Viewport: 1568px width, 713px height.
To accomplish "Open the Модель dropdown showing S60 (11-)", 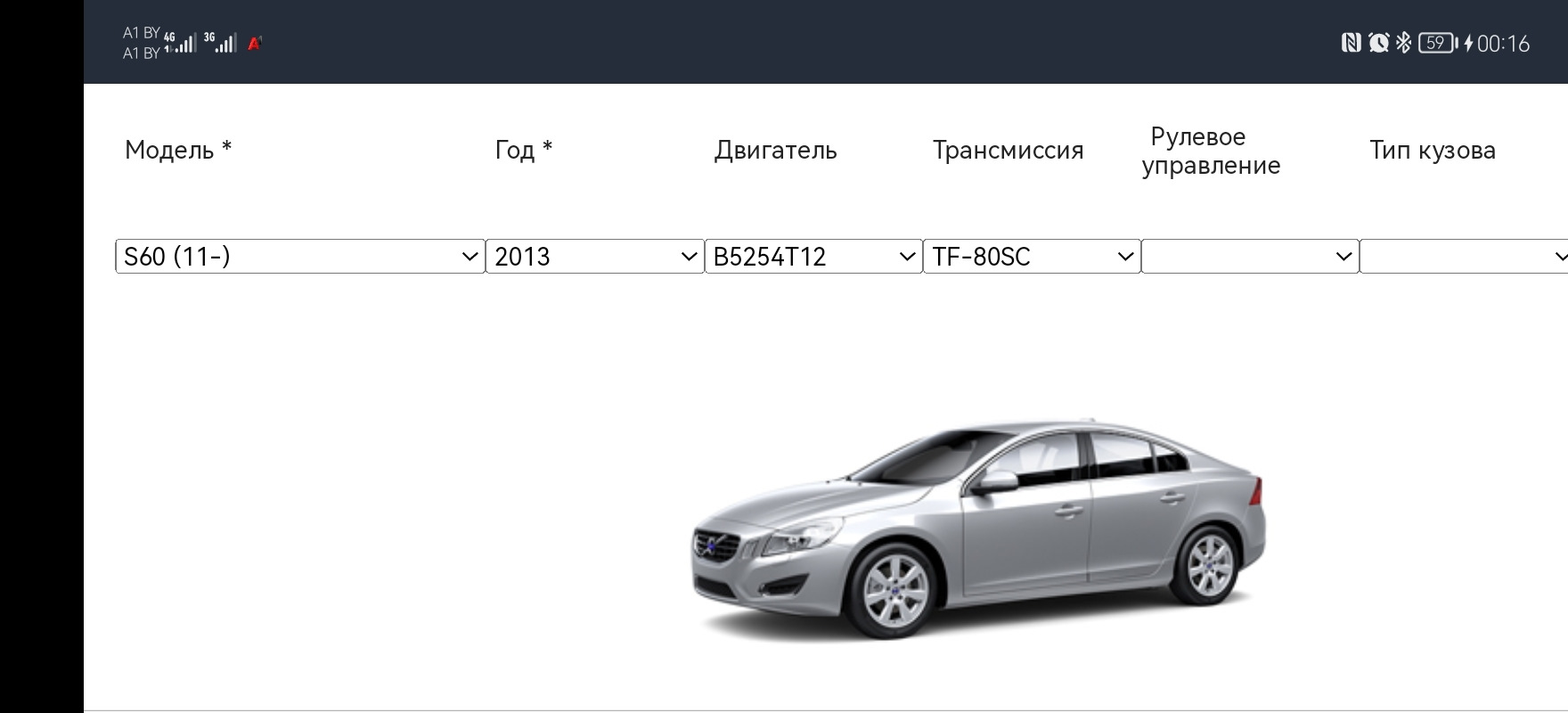I will [x=300, y=257].
